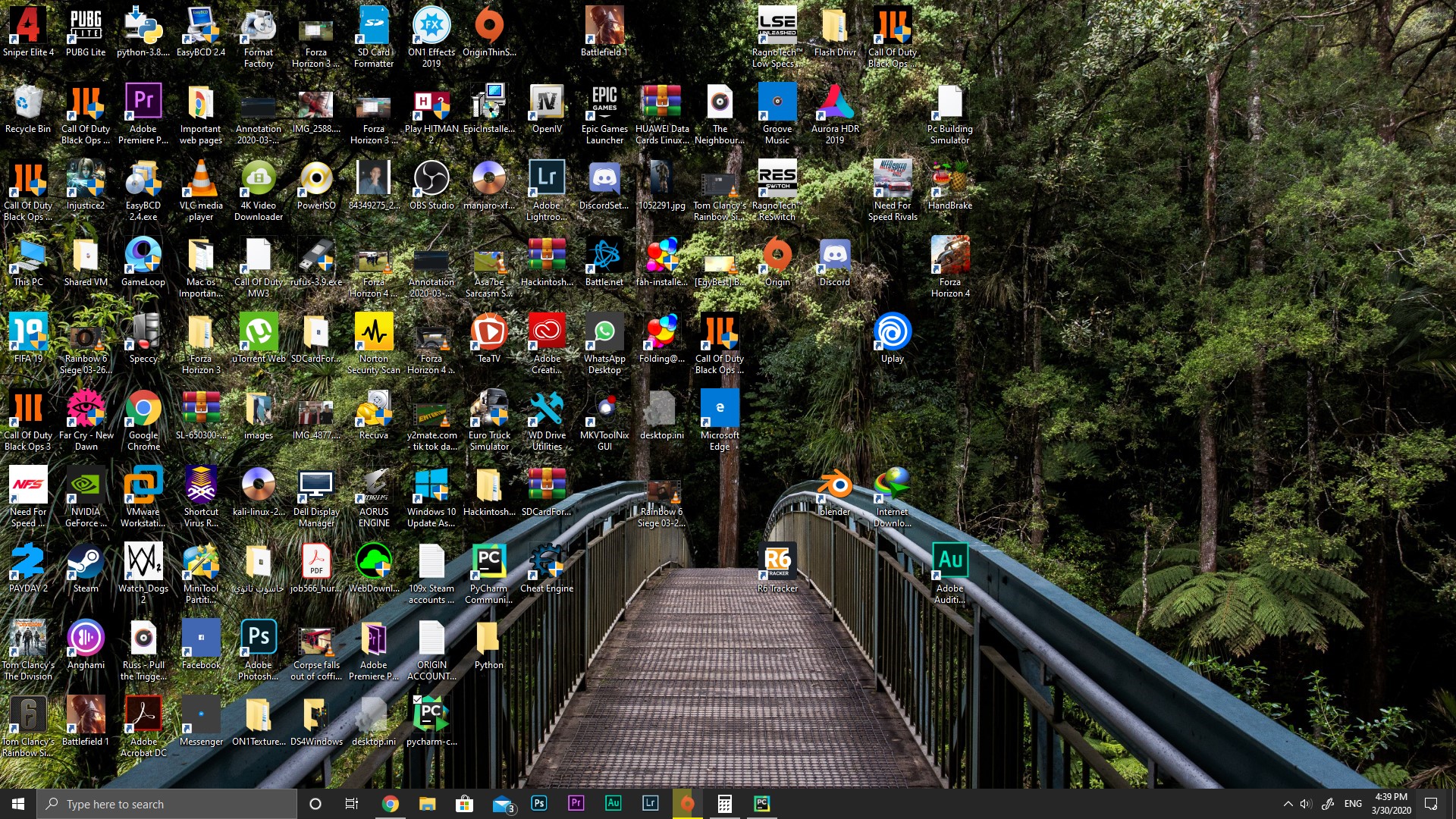Select the Adobe Lightroom desktop icon
This screenshot has height=819, width=1456.
pyautogui.click(x=547, y=190)
